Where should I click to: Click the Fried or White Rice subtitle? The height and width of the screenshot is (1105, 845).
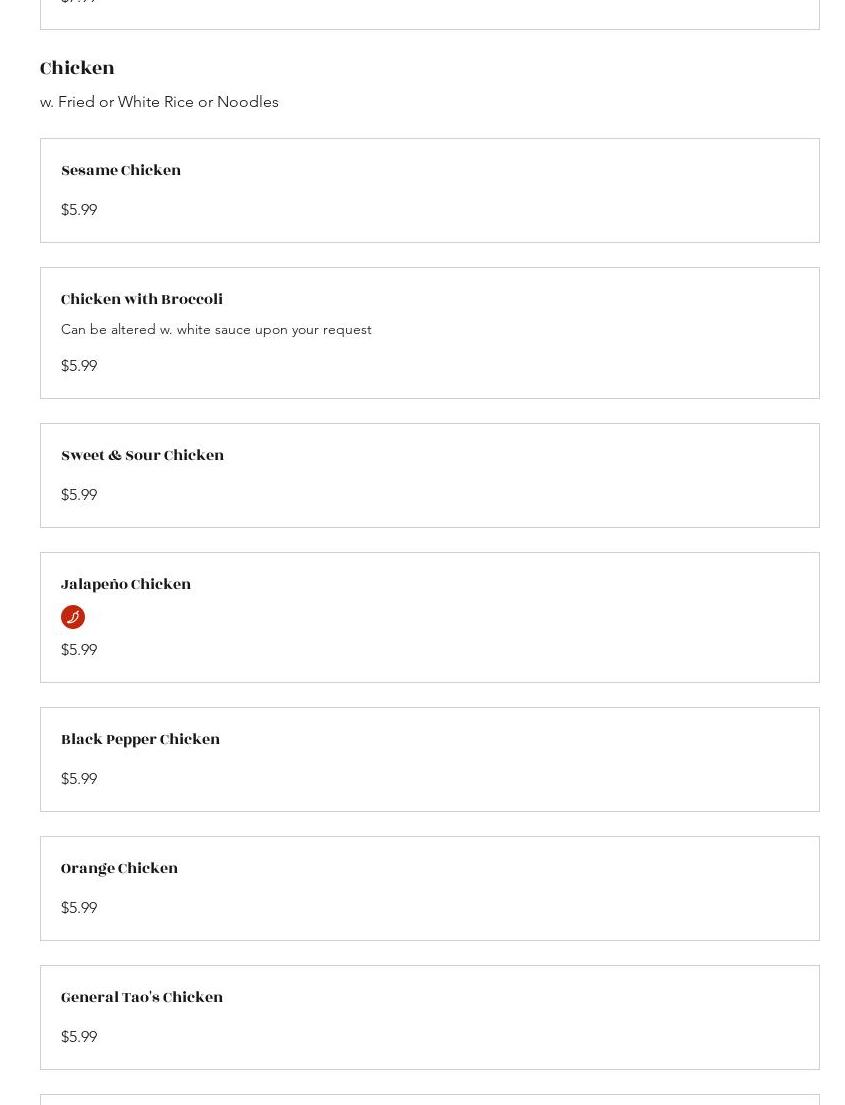(x=159, y=102)
